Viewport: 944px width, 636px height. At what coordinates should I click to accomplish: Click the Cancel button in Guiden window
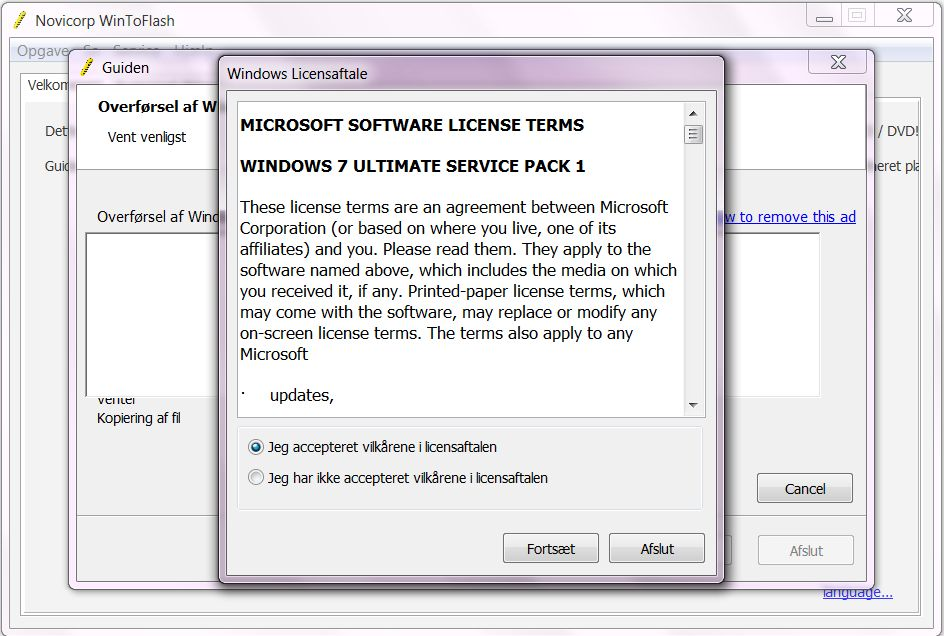804,488
